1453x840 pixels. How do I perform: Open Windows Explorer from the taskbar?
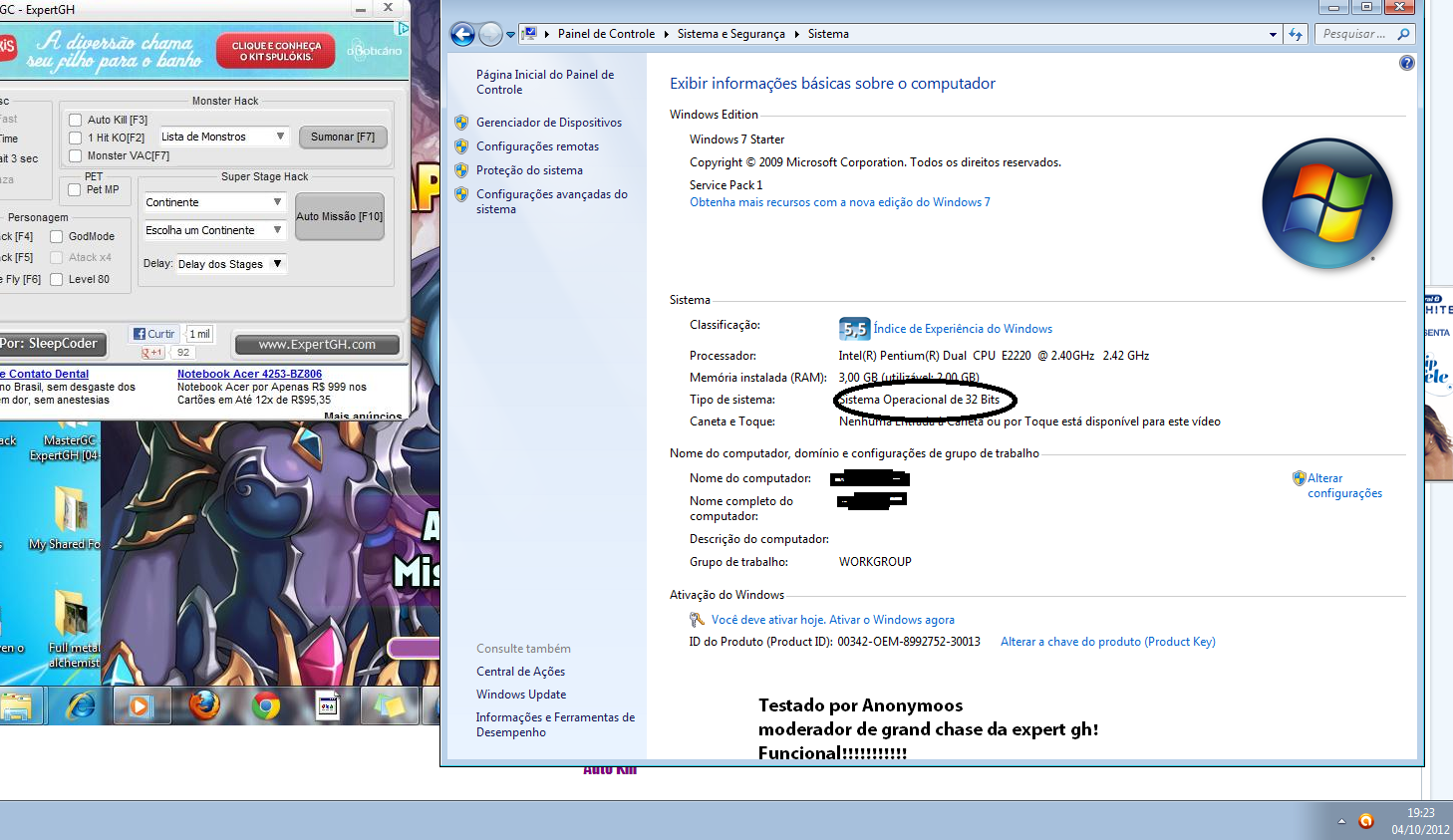pos(17,705)
